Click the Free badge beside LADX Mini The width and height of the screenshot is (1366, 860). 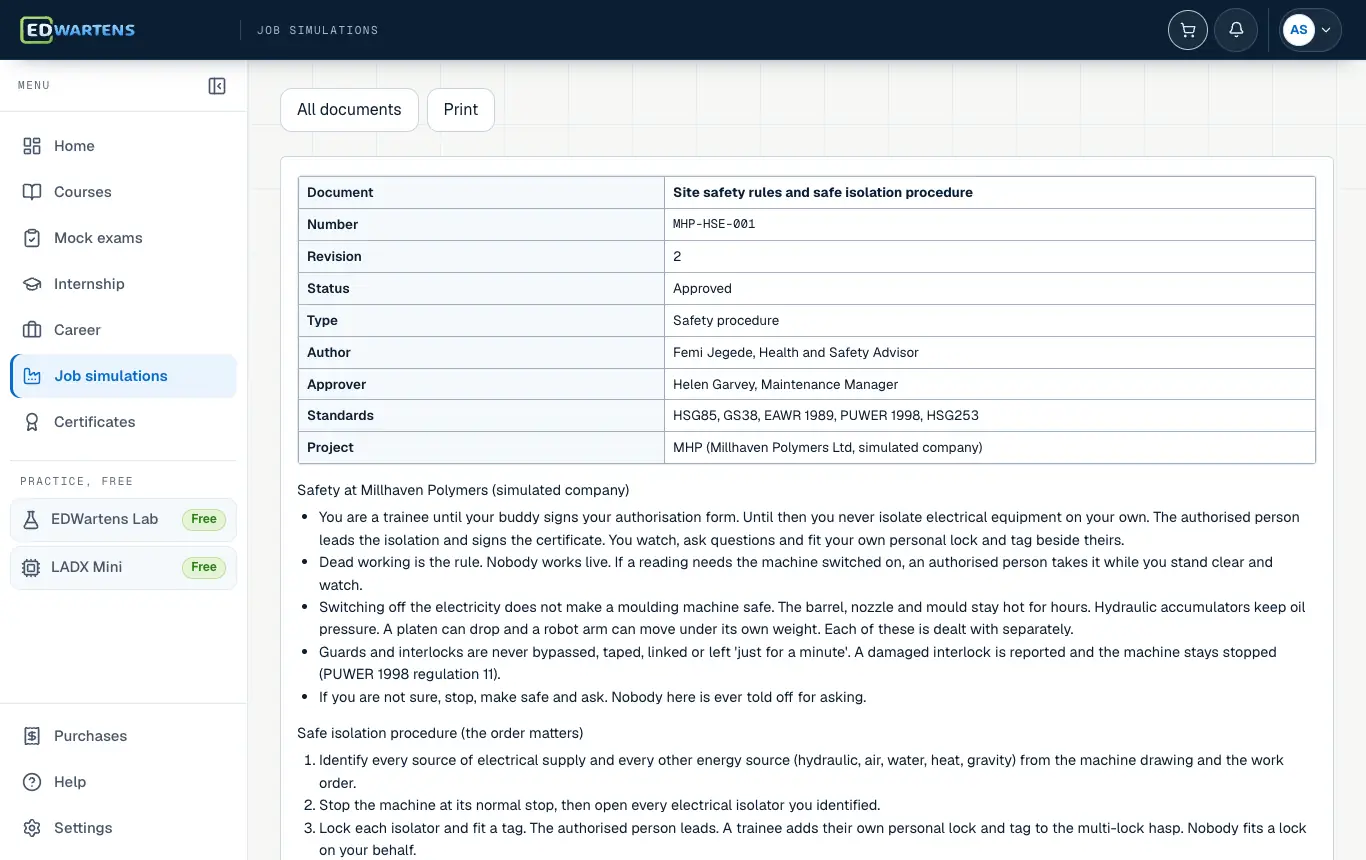(x=204, y=567)
